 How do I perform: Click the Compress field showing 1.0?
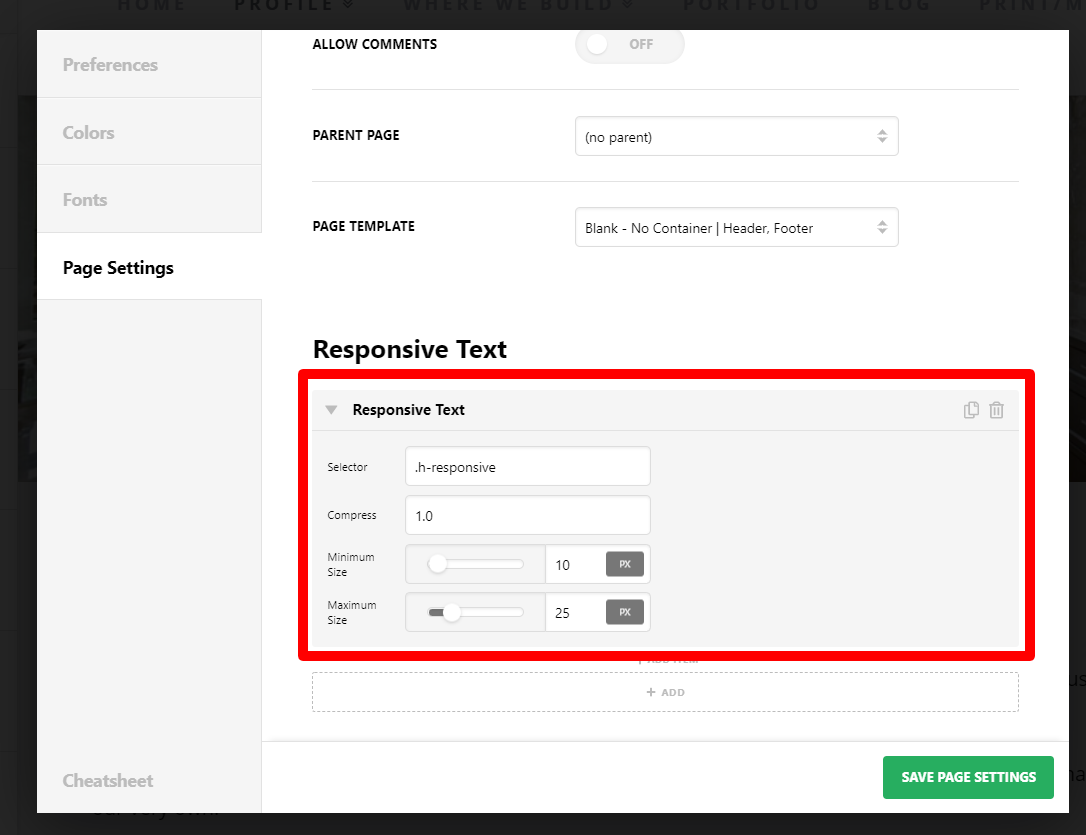[x=527, y=515]
